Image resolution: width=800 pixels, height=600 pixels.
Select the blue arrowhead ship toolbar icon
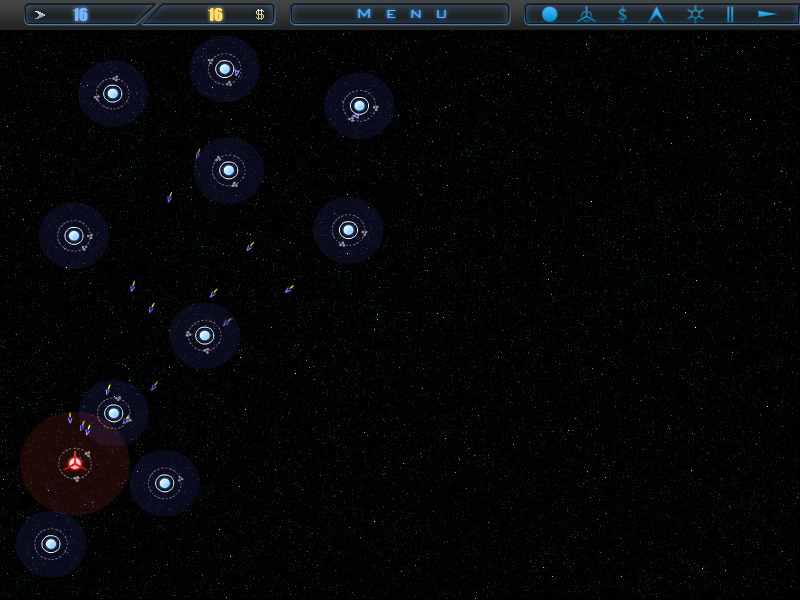tap(657, 14)
